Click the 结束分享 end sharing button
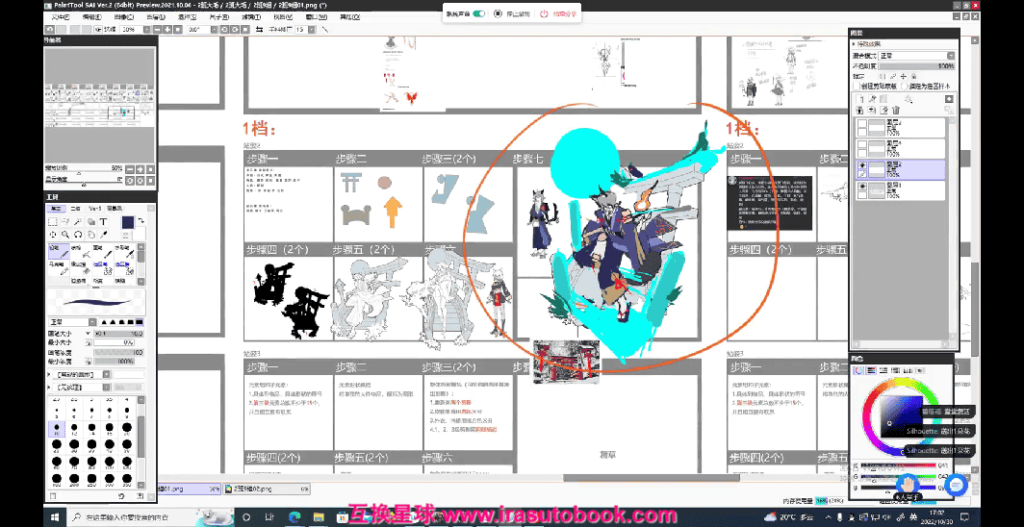Screen dimensions: 1024x527 pyautogui.click(x=559, y=13)
